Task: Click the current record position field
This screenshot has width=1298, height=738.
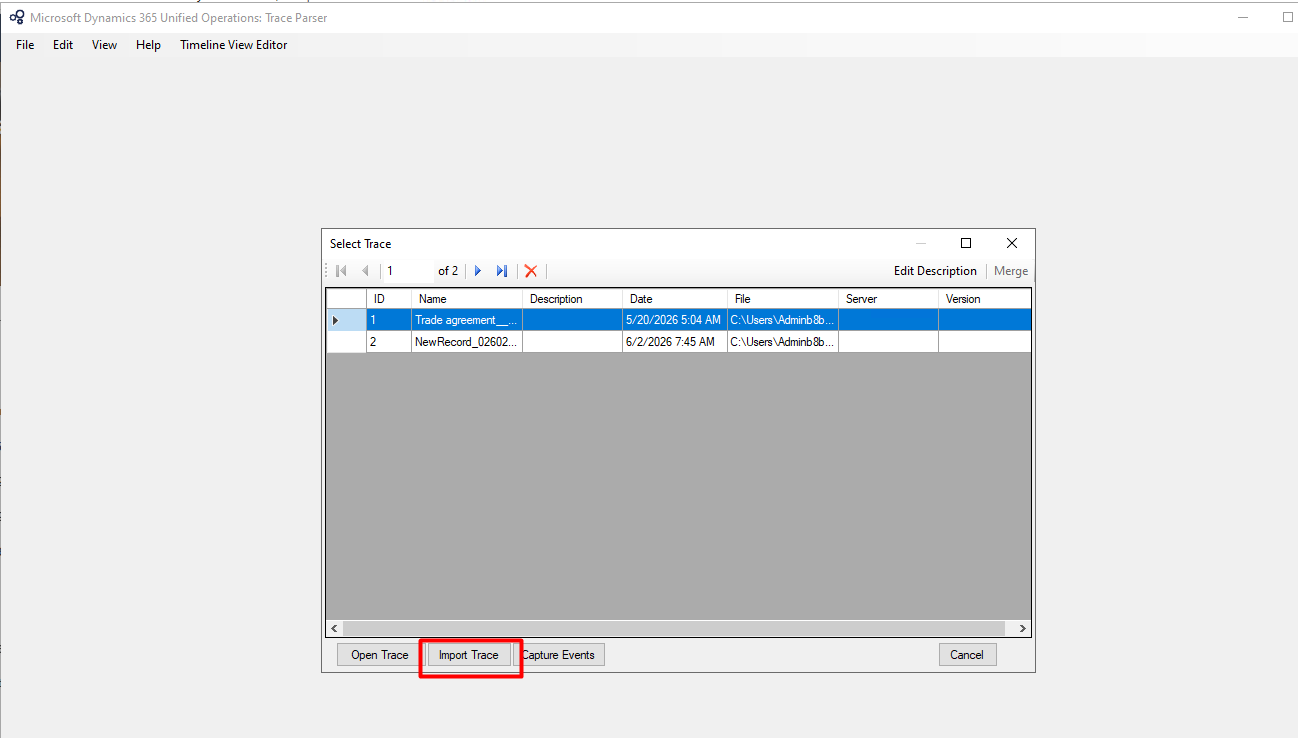Action: coord(408,271)
